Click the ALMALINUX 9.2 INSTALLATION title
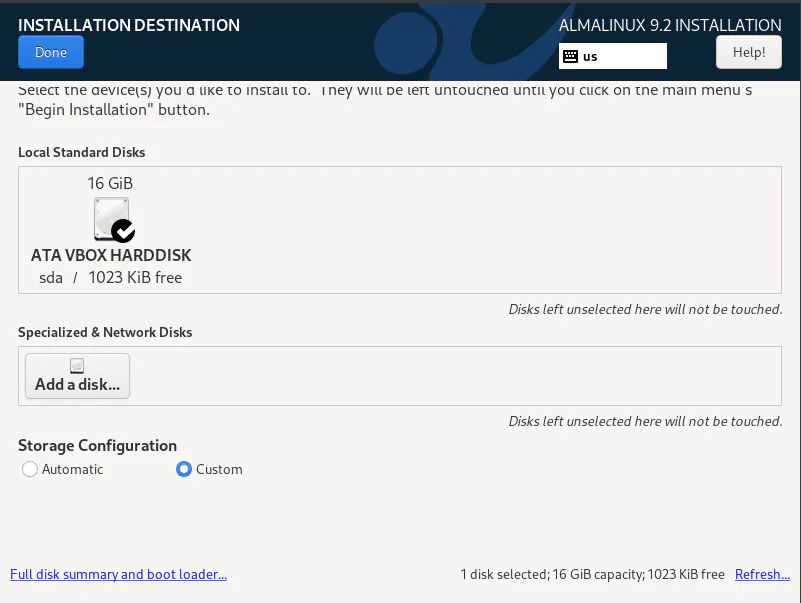Image resolution: width=801 pixels, height=603 pixels. click(670, 25)
